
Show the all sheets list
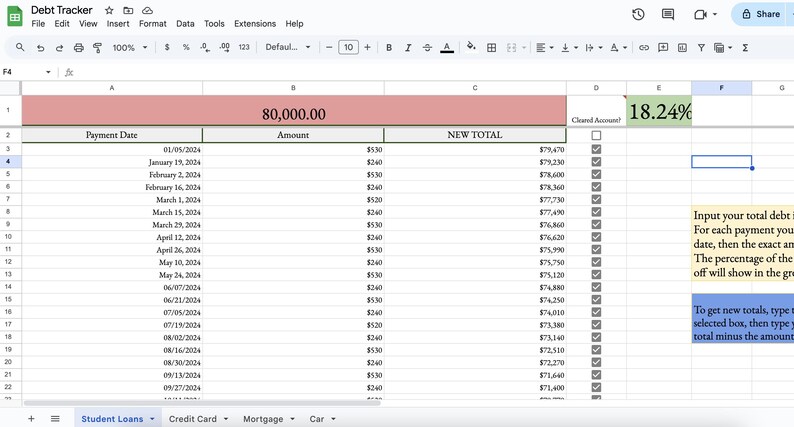pos(55,418)
